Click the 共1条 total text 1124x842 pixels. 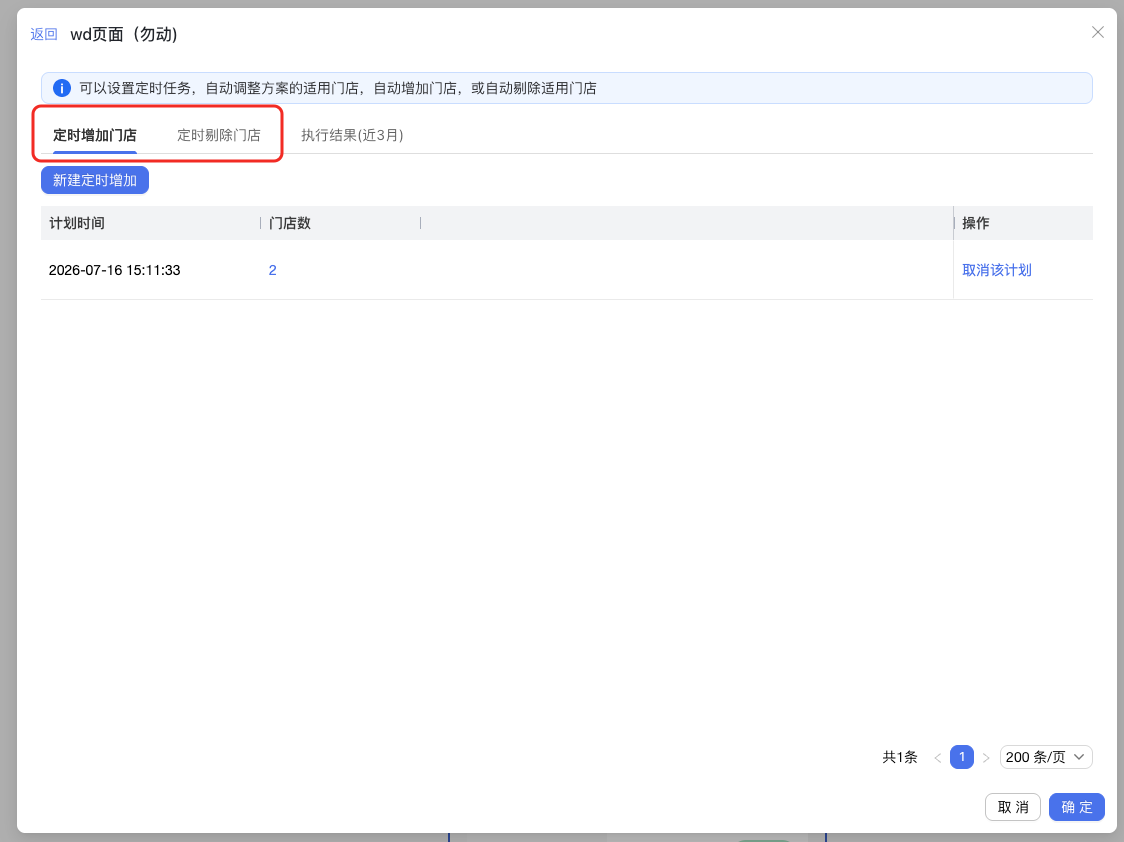tap(900, 757)
